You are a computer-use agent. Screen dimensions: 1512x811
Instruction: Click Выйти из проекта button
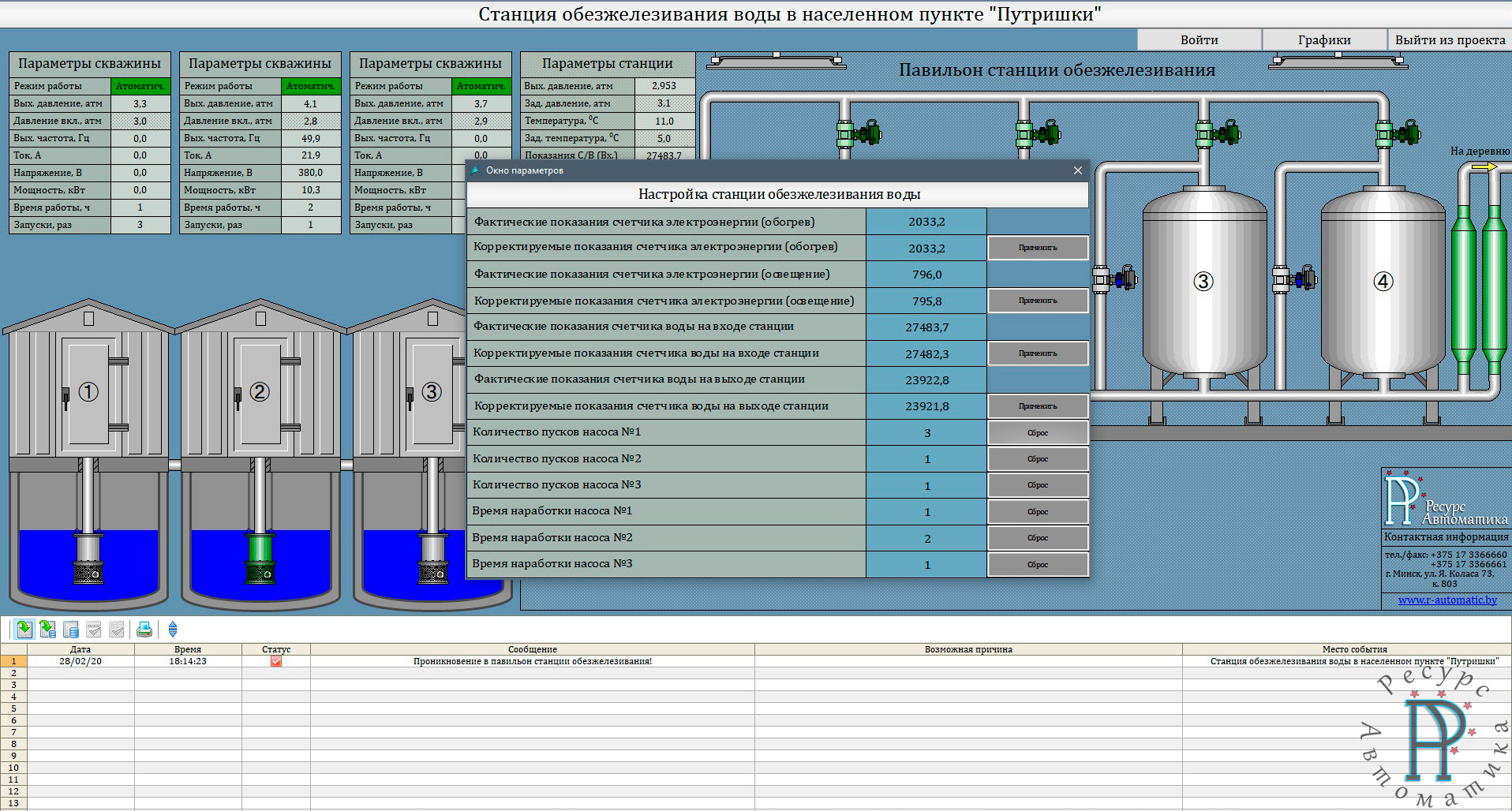[x=1450, y=39]
